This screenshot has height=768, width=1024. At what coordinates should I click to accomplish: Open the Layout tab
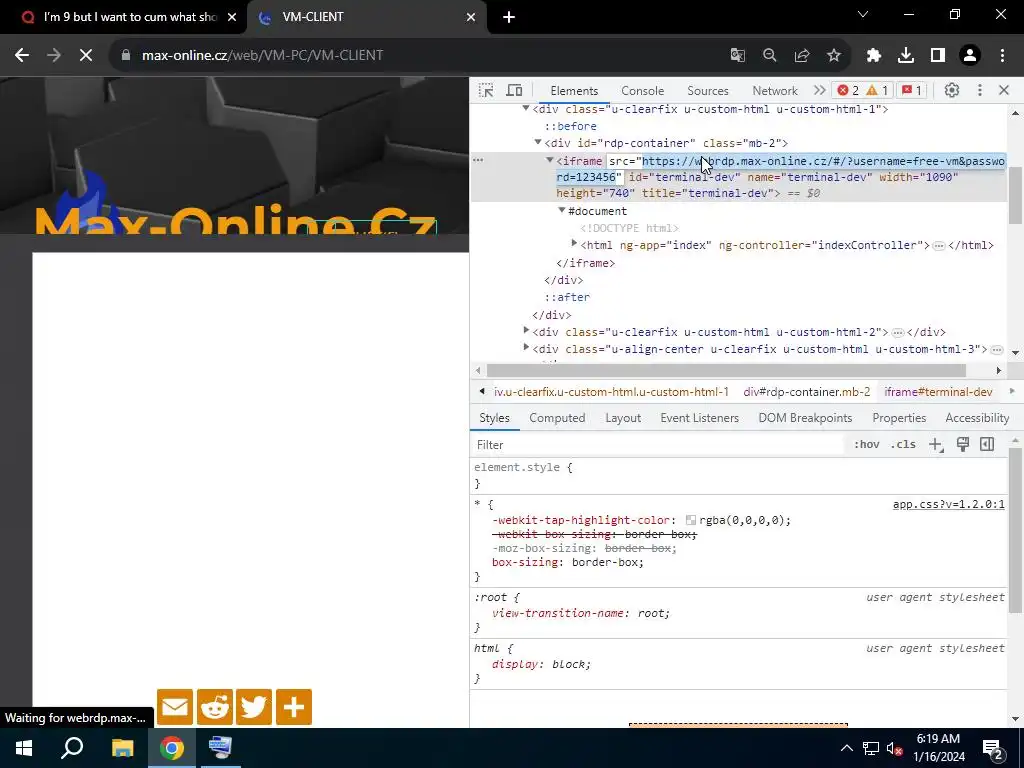point(623,418)
